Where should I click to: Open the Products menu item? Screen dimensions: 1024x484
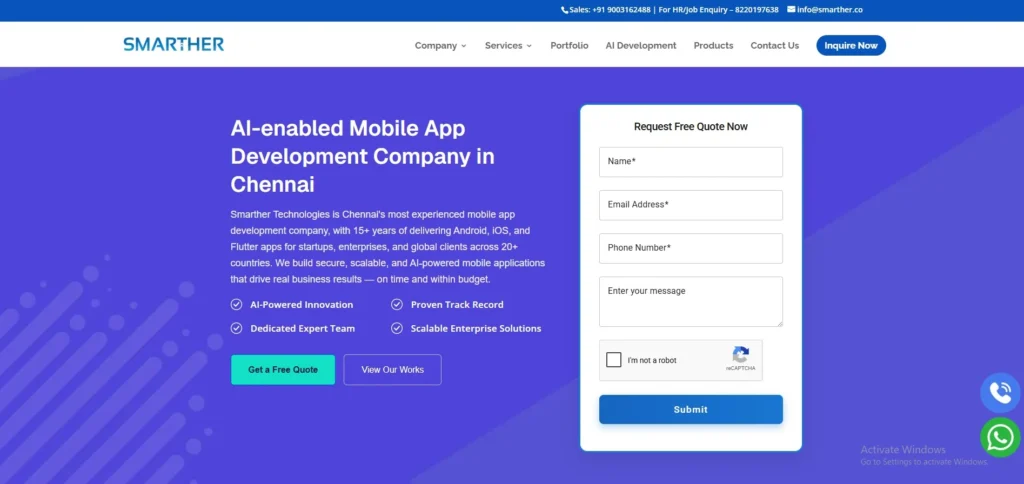pyautogui.click(x=713, y=46)
